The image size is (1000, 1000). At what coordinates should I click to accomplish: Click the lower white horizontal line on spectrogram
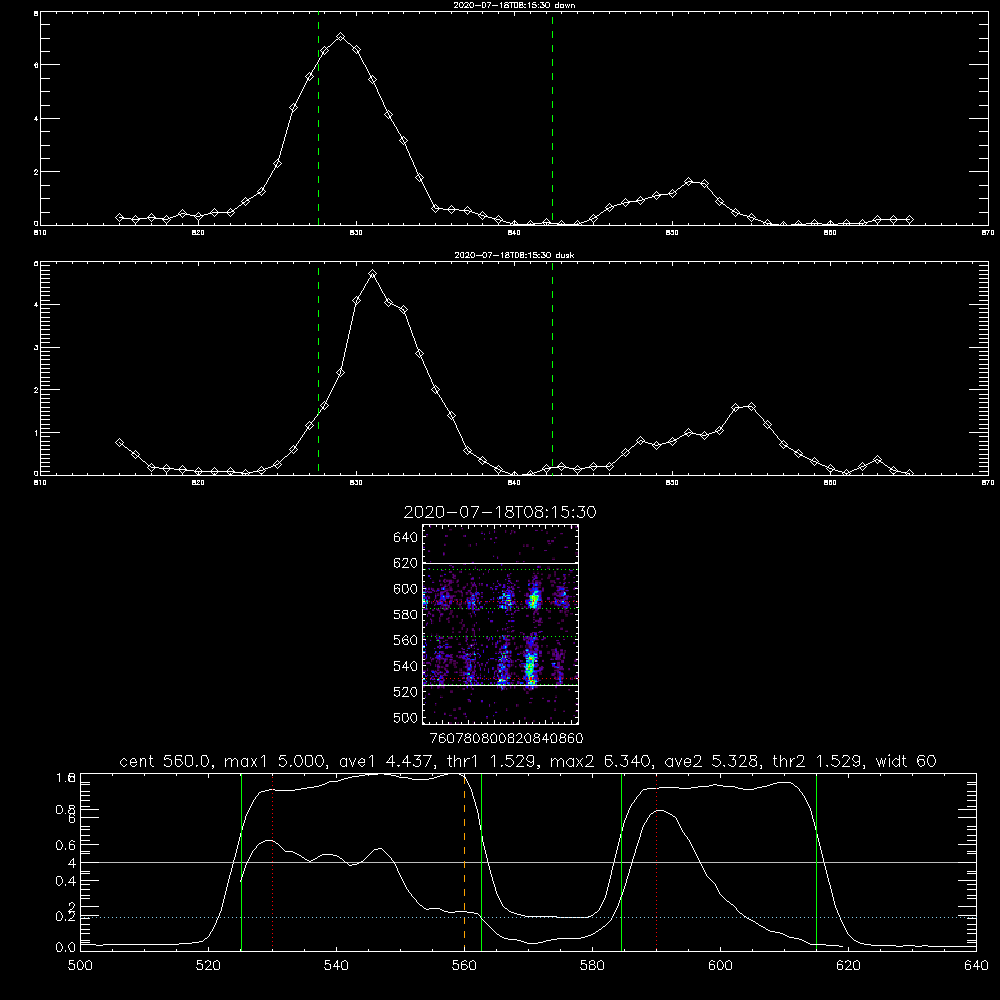501,685
